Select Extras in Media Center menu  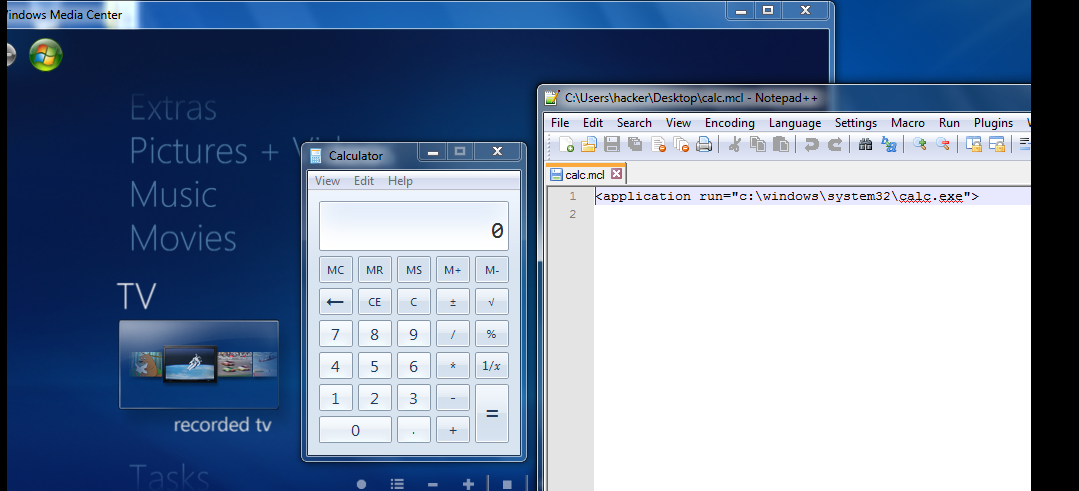click(173, 108)
